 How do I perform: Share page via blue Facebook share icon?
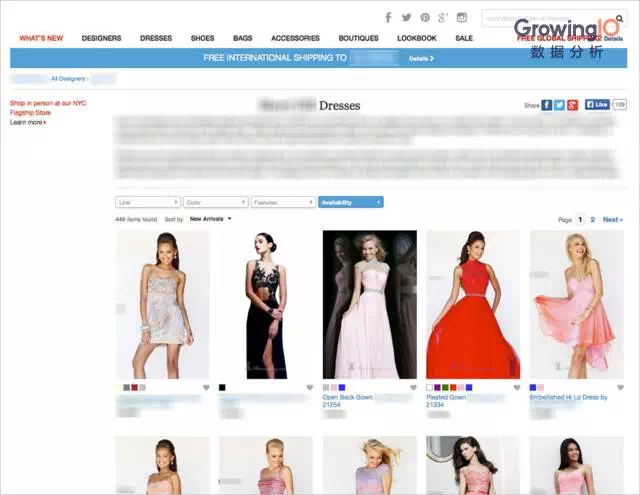point(547,105)
